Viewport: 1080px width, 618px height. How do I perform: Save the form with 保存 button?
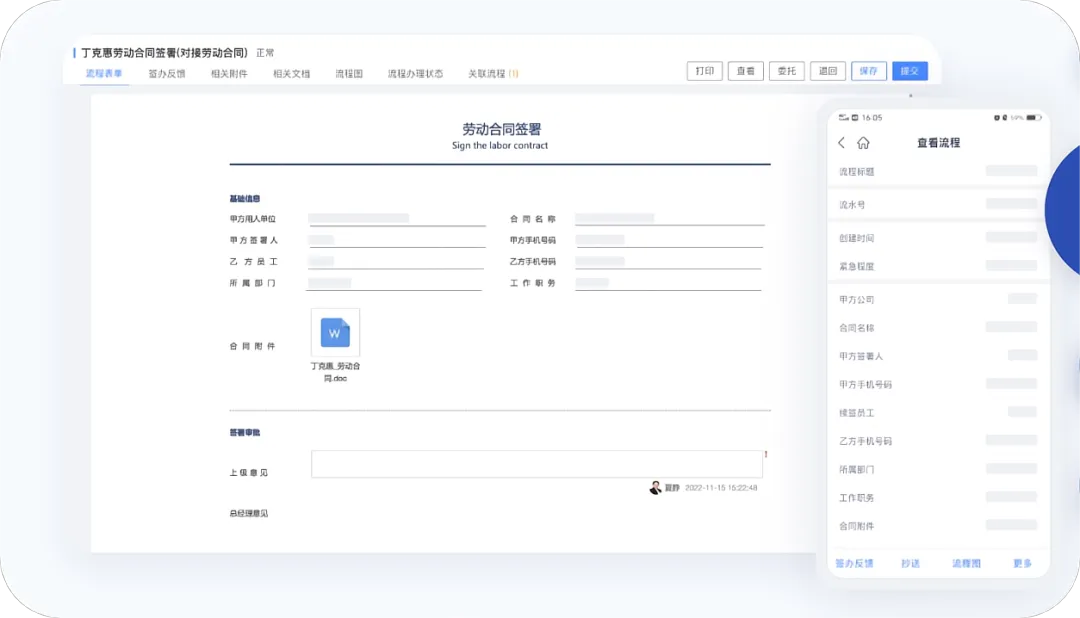click(869, 71)
